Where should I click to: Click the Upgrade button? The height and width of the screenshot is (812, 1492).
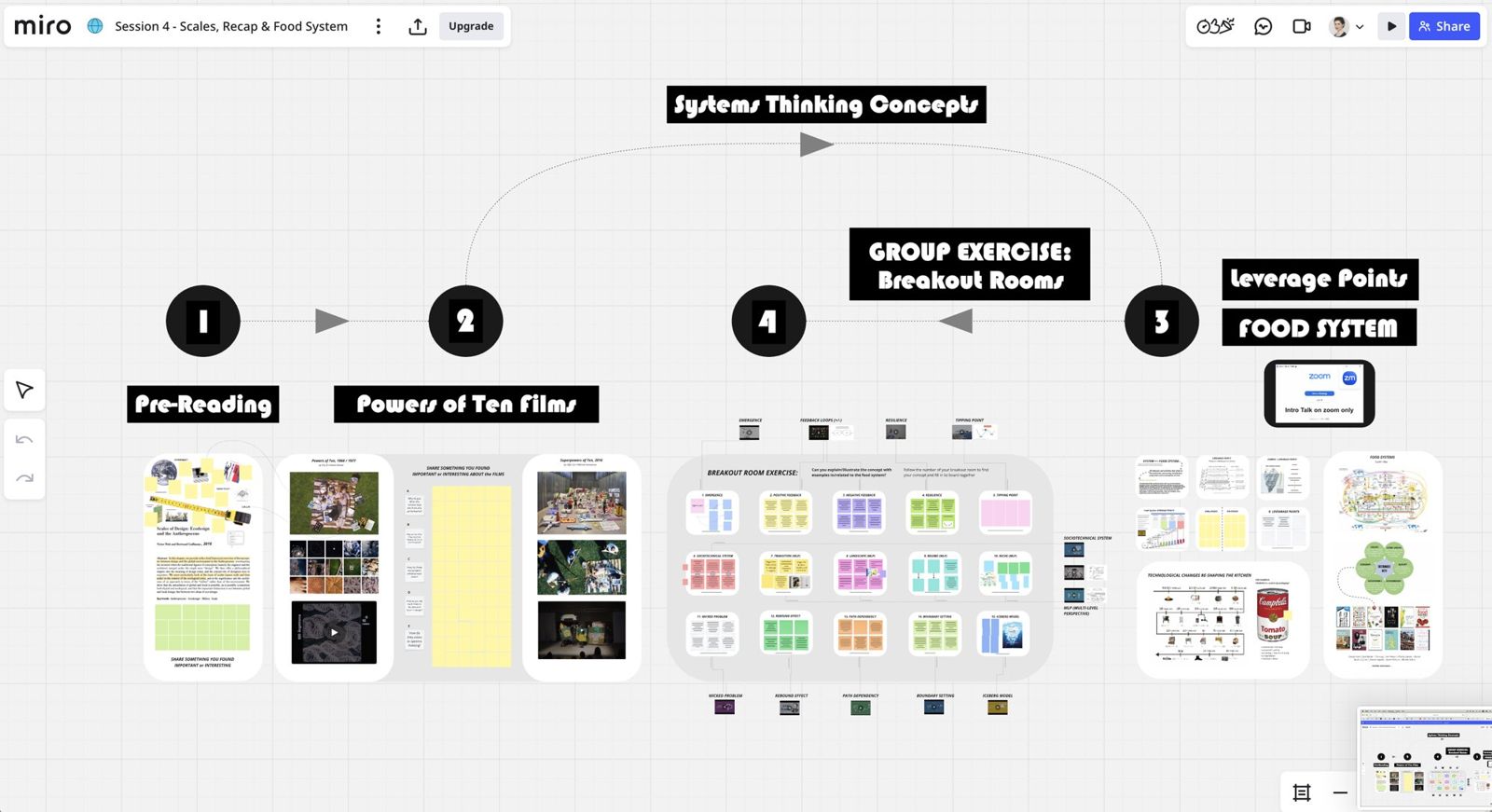click(471, 26)
